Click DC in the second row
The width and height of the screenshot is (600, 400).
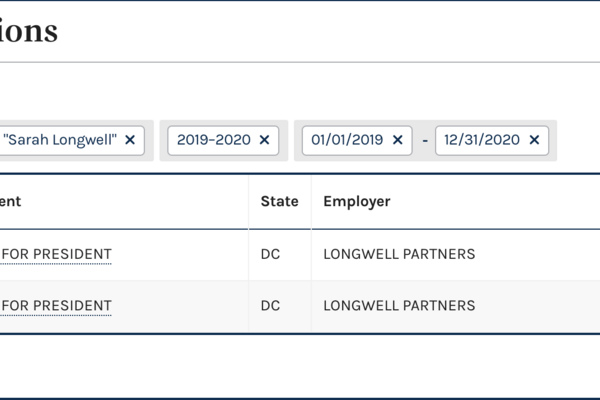[270, 305]
